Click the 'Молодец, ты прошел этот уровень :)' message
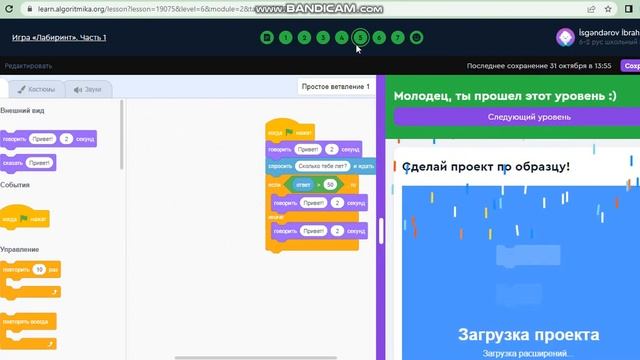This screenshot has width=640, height=360. pyautogui.click(x=505, y=96)
